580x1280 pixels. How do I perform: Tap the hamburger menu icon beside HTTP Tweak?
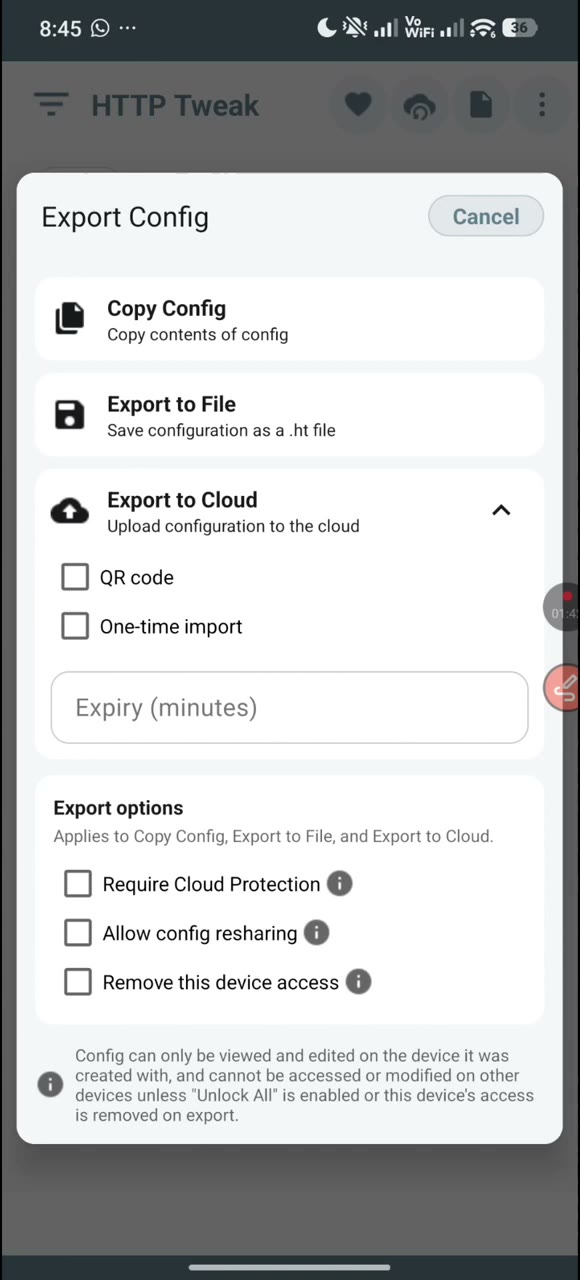pos(50,105)
